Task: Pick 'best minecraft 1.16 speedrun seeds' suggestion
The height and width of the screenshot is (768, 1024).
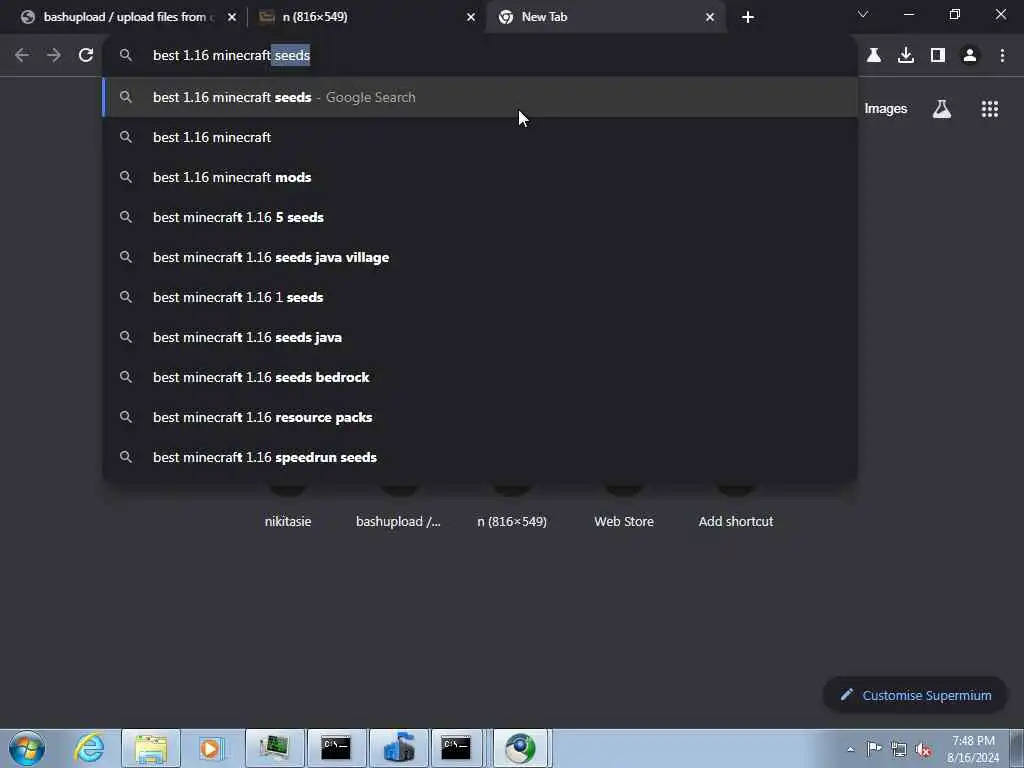Action: click(480, 457)
